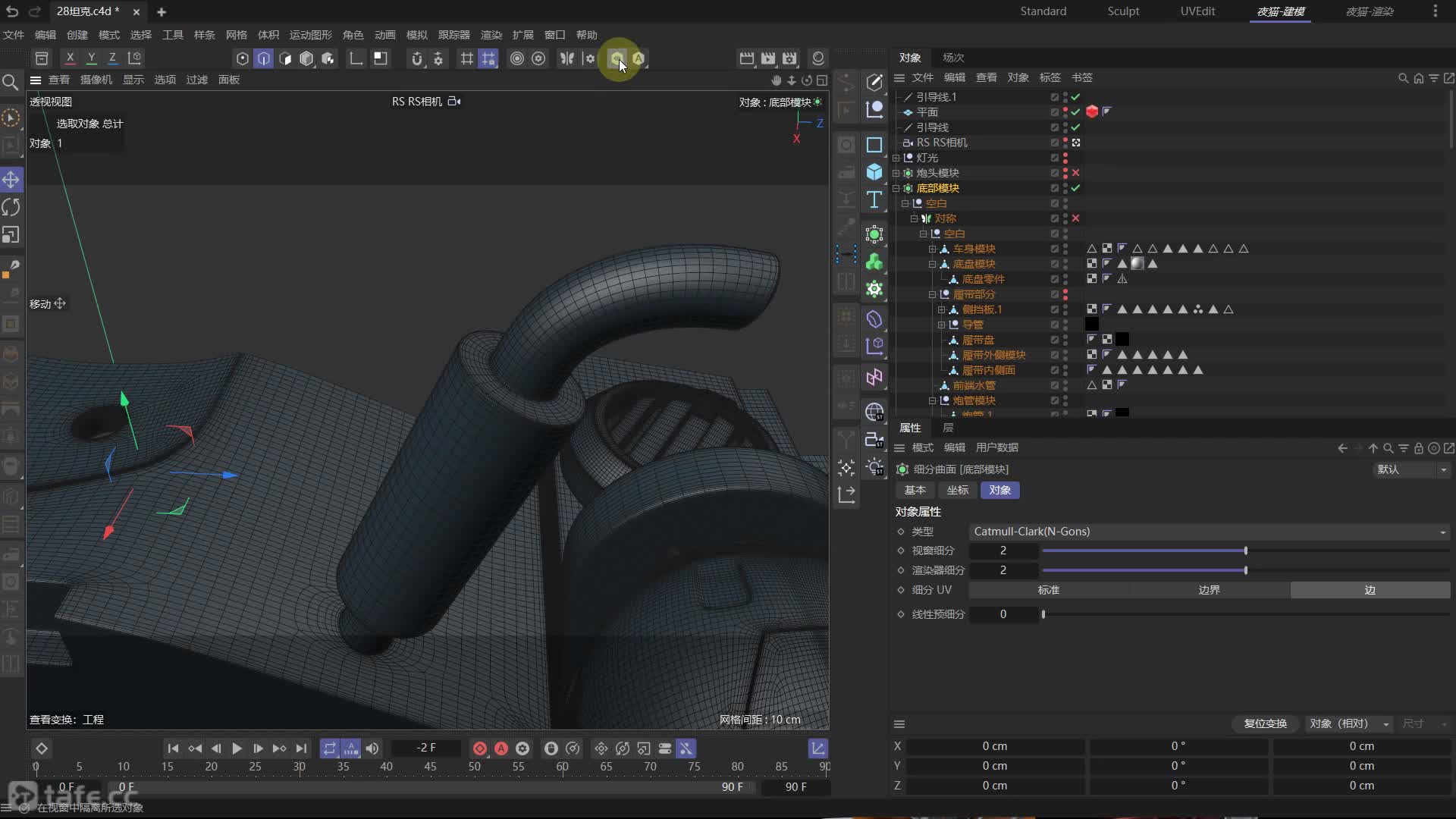Collapse the 对称 tree node
The width and height of the screenshot is (1456, 819).
pyautogui.click(x=914, y=218)
